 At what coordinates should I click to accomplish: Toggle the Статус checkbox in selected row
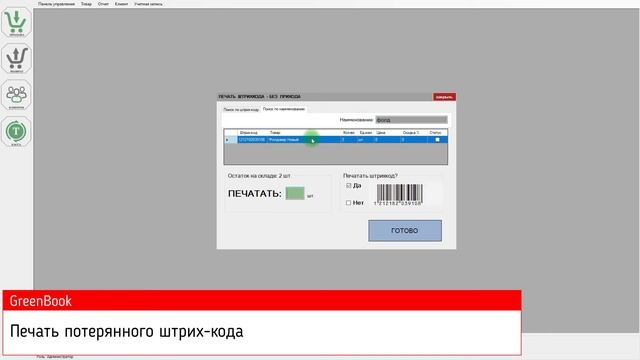[437, 140]
